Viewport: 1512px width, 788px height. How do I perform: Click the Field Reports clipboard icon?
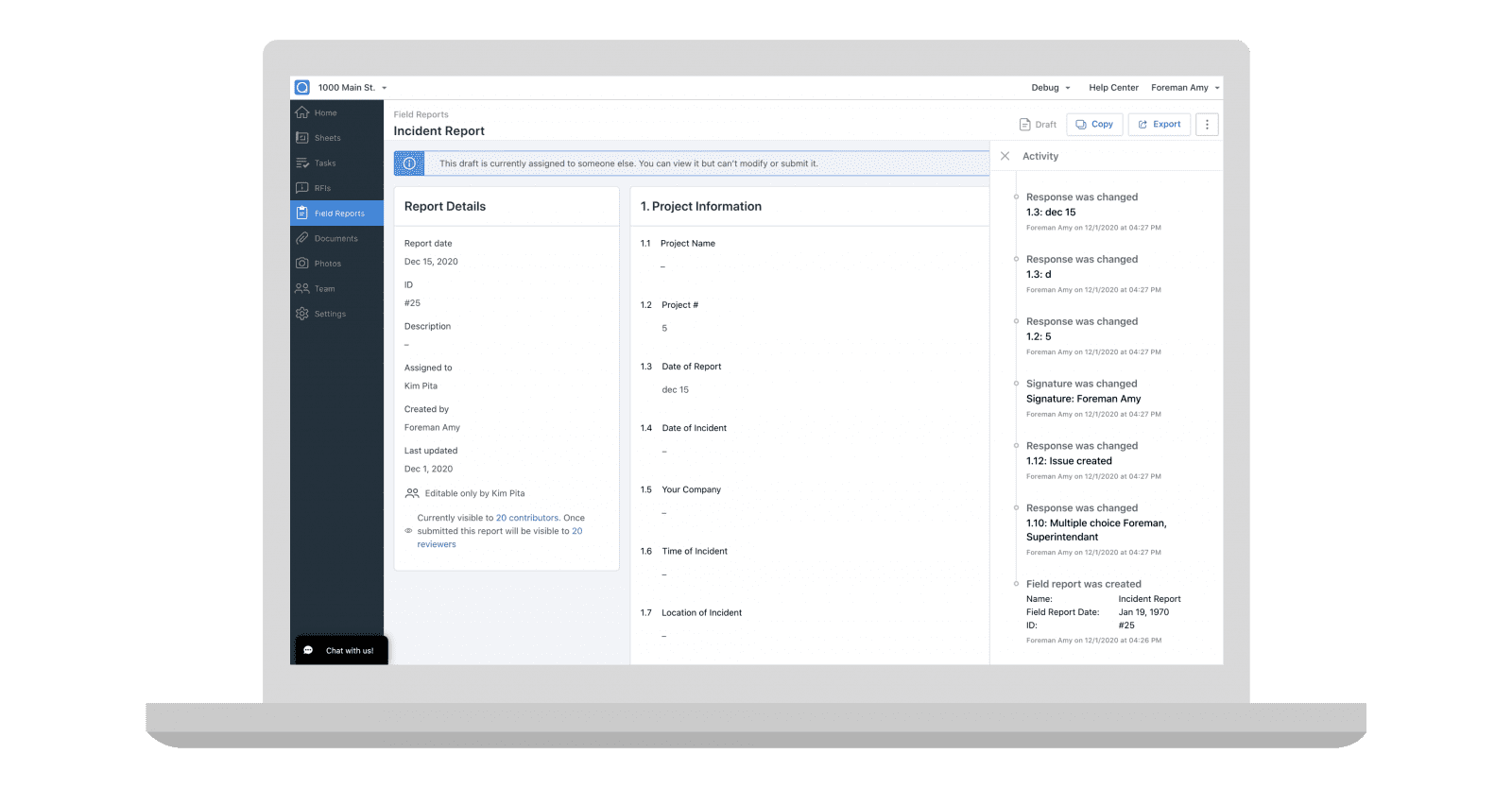click(302, 213)
